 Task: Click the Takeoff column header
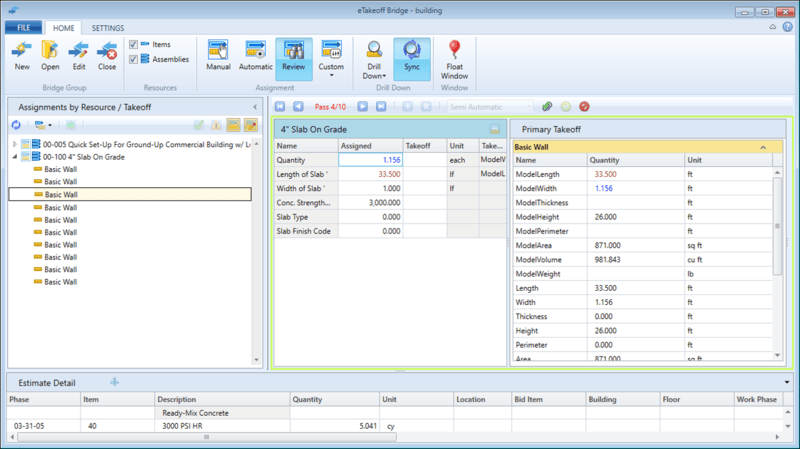coord(425,146)
